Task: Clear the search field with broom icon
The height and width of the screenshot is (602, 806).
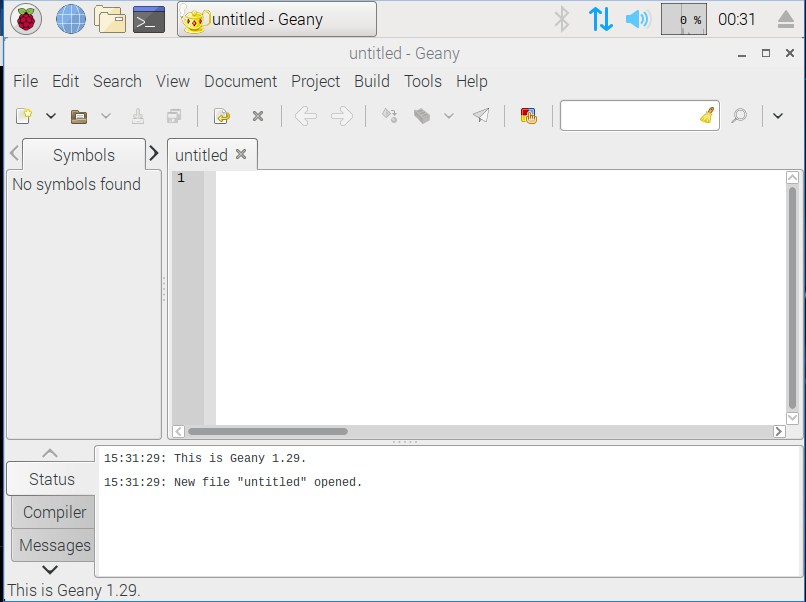Action: 707,116
